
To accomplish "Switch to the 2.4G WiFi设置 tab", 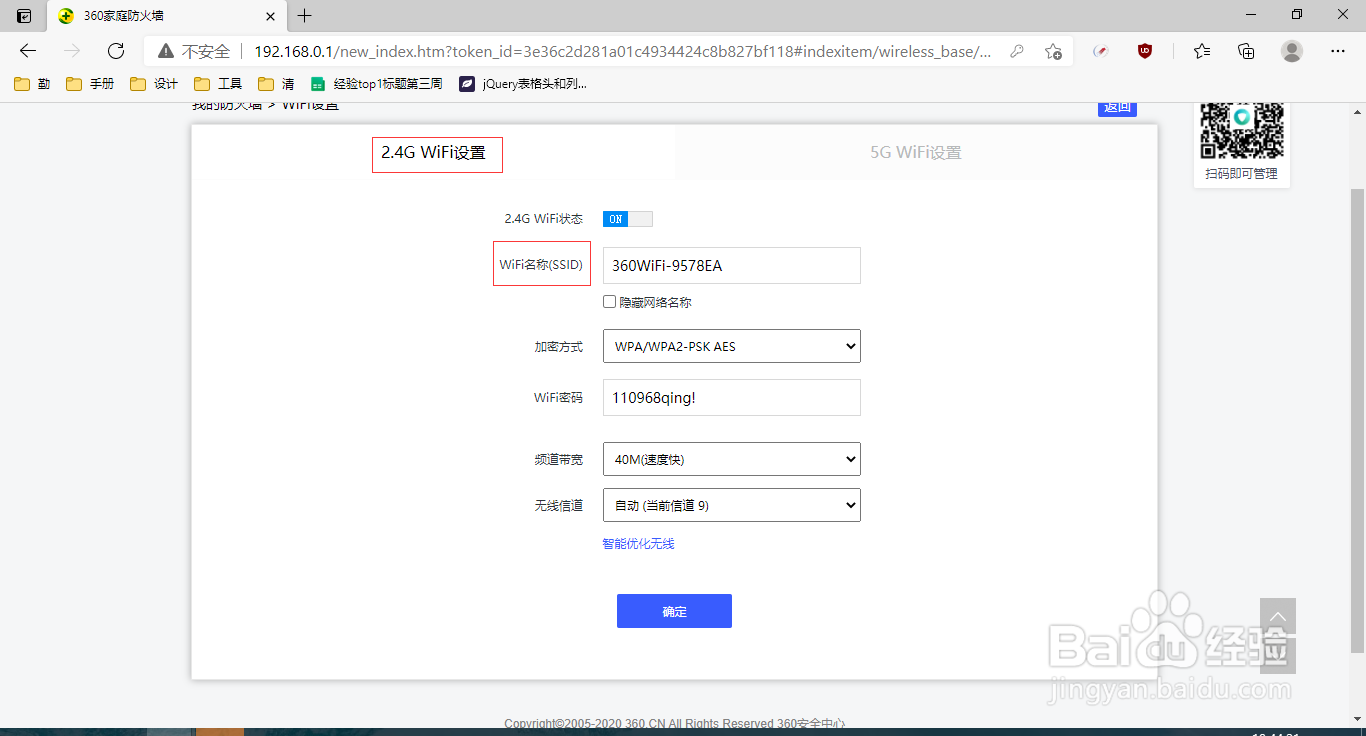I will (x=433, y=153).
